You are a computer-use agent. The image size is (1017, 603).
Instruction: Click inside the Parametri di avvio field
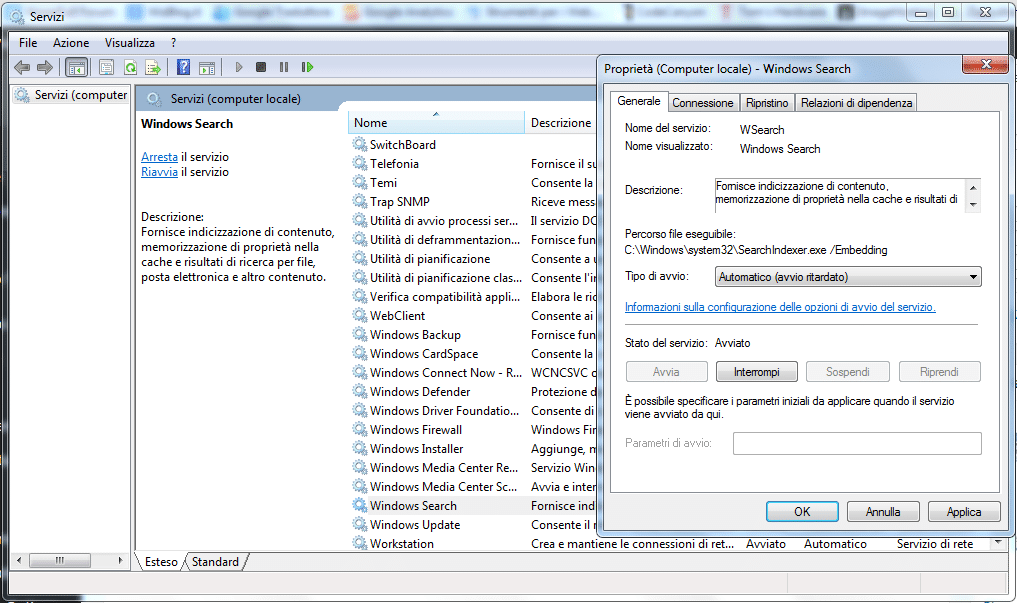tap(857, 443)
